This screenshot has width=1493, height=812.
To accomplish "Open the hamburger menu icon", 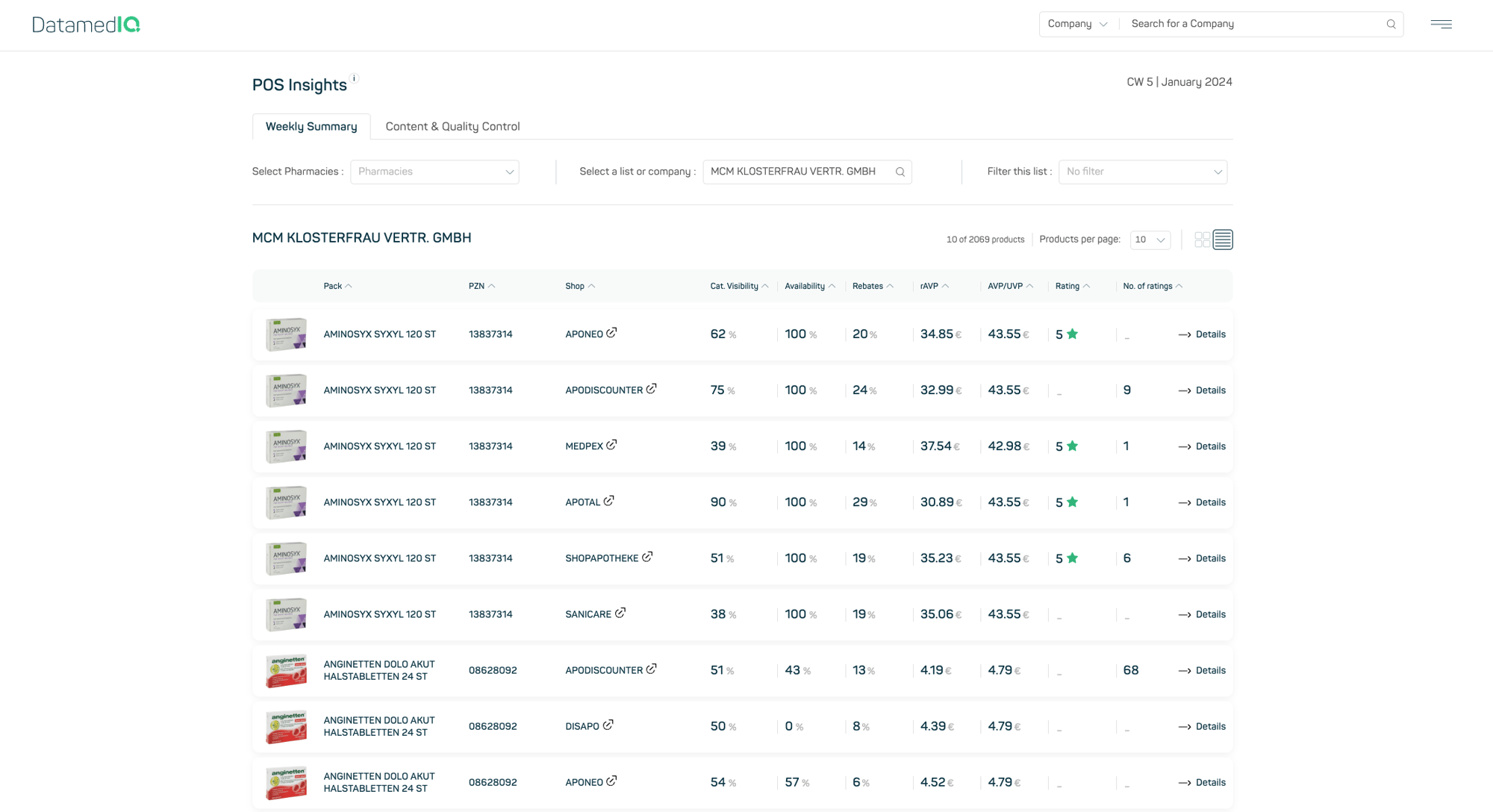I will (1441, 24).
